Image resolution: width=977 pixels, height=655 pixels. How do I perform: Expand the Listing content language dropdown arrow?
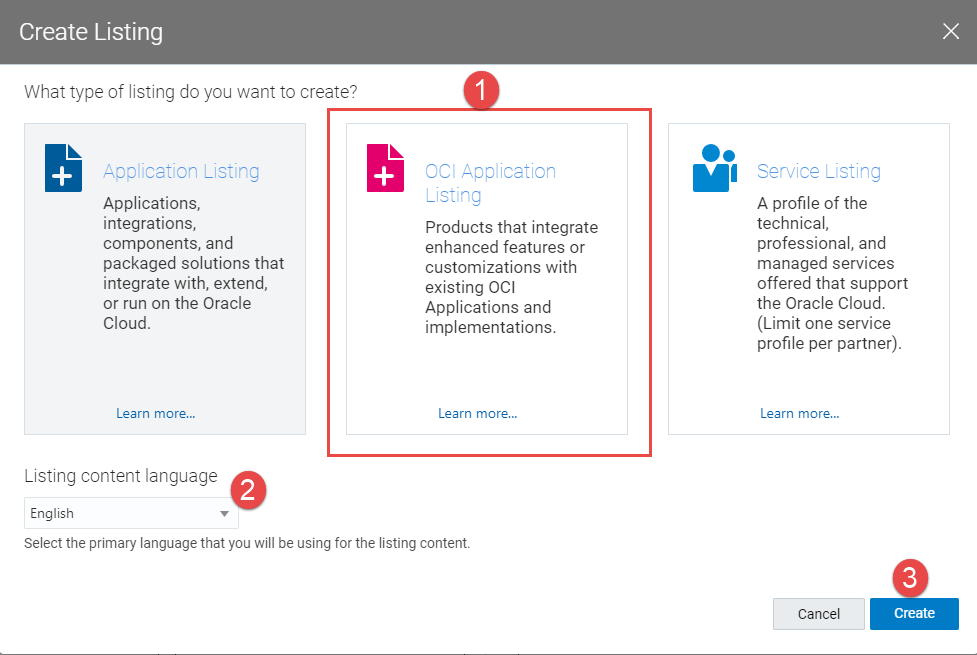[224, 514]
